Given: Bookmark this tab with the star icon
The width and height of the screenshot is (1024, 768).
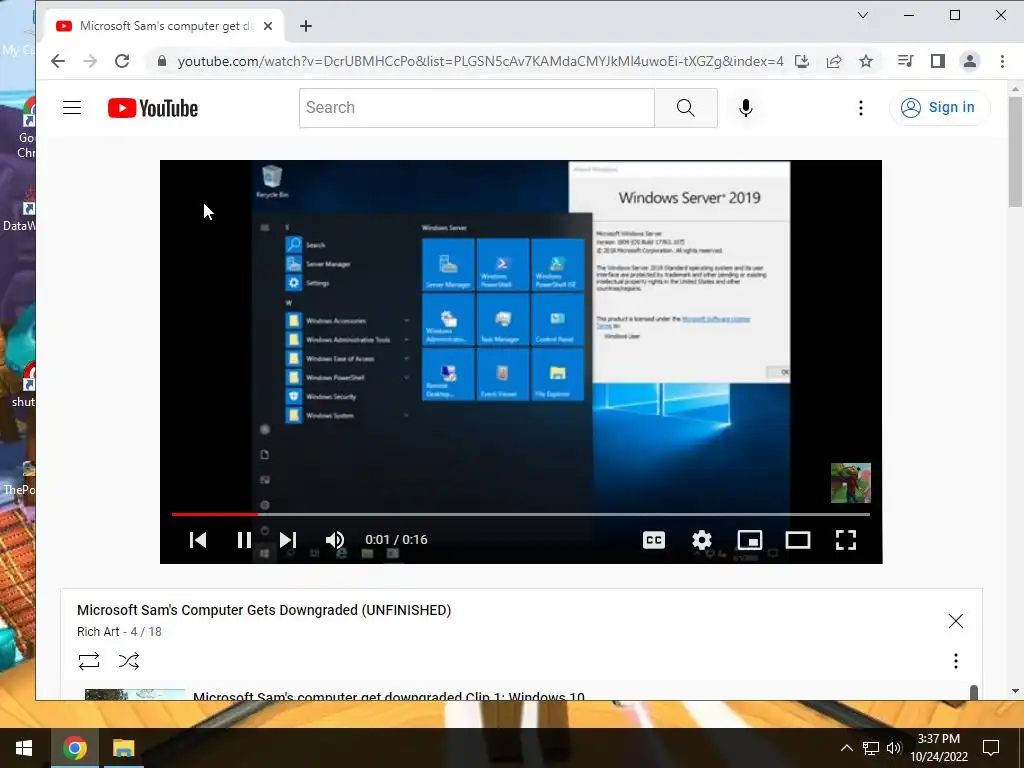Looking at the screenshot, I should tap(866, 61).
